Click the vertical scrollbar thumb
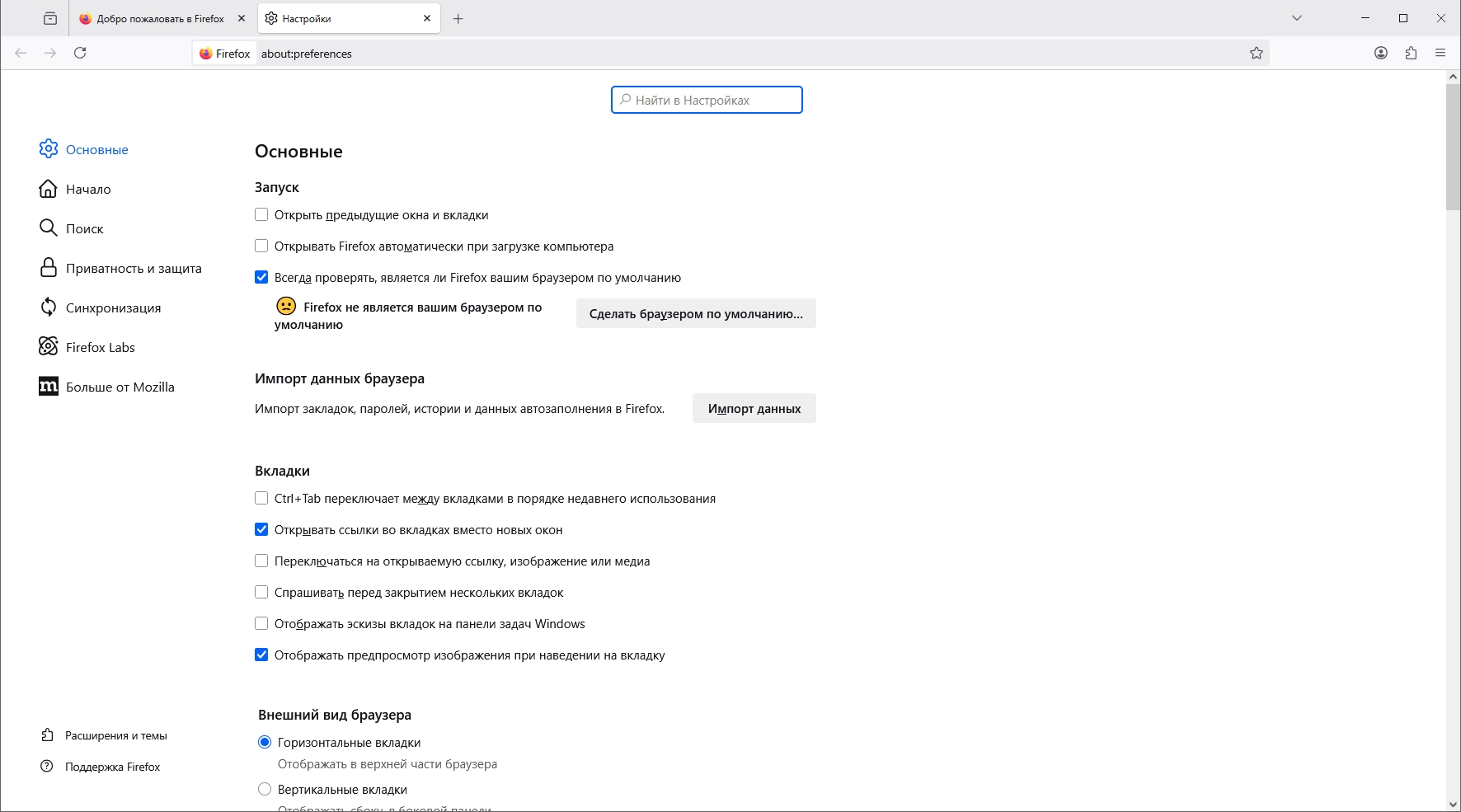 1453,147
